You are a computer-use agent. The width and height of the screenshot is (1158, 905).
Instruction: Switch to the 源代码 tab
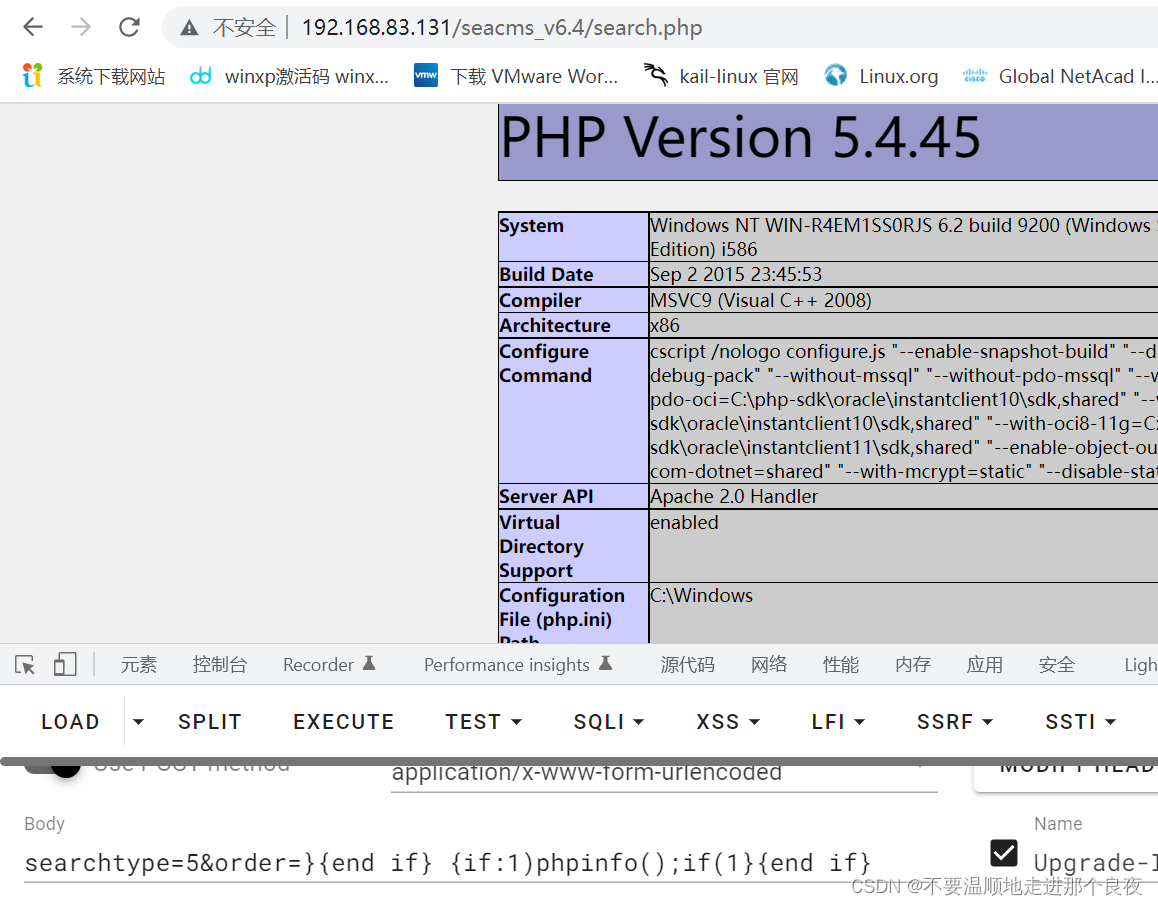coord(688,664)
